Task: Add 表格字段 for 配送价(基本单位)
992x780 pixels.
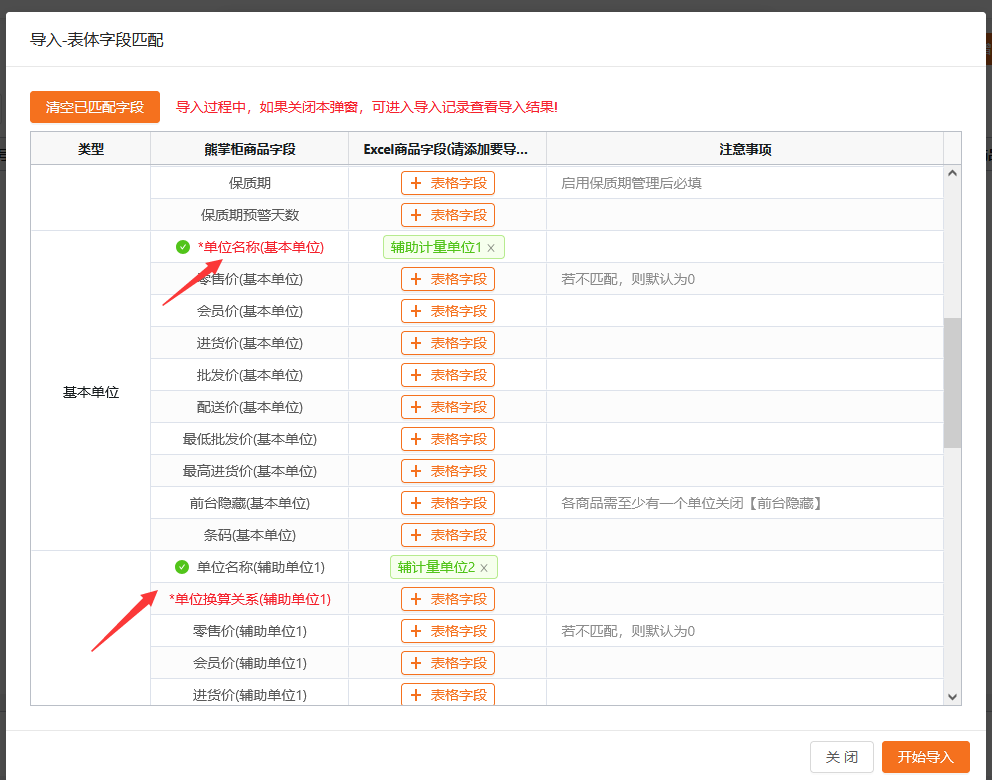Action: pos(448,407)
